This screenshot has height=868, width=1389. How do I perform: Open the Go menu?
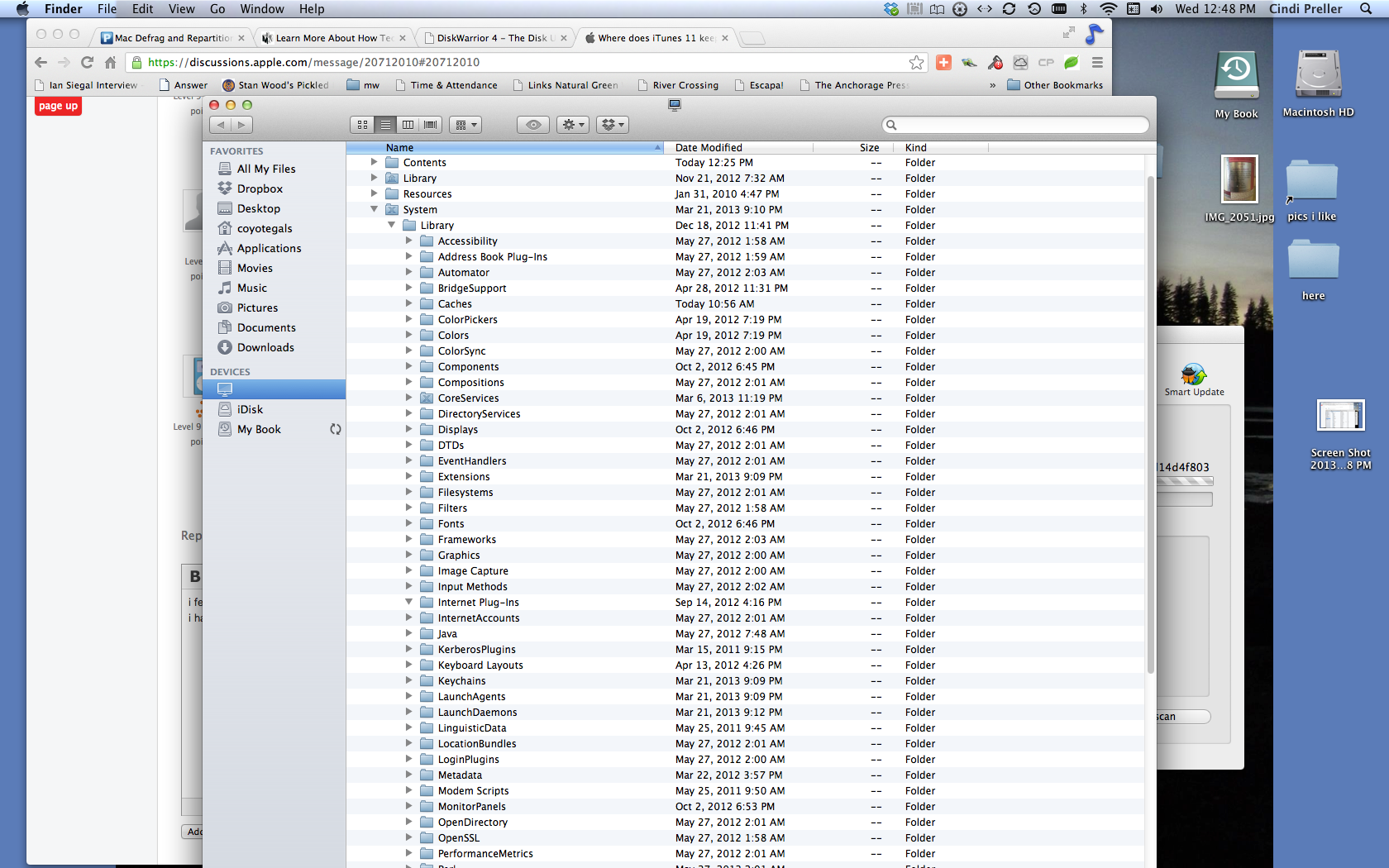pos(217,9)
